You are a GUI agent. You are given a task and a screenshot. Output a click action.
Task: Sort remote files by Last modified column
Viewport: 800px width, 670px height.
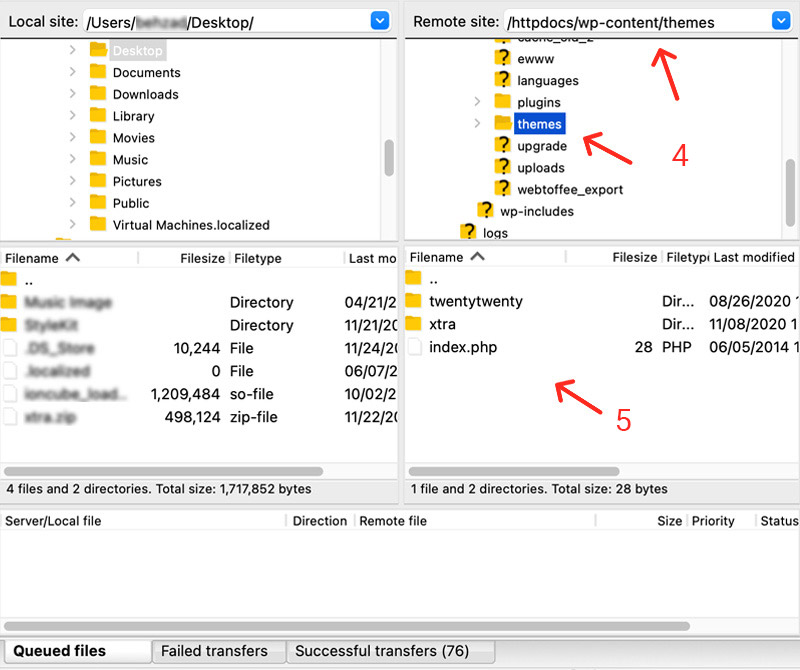(753, 257)
